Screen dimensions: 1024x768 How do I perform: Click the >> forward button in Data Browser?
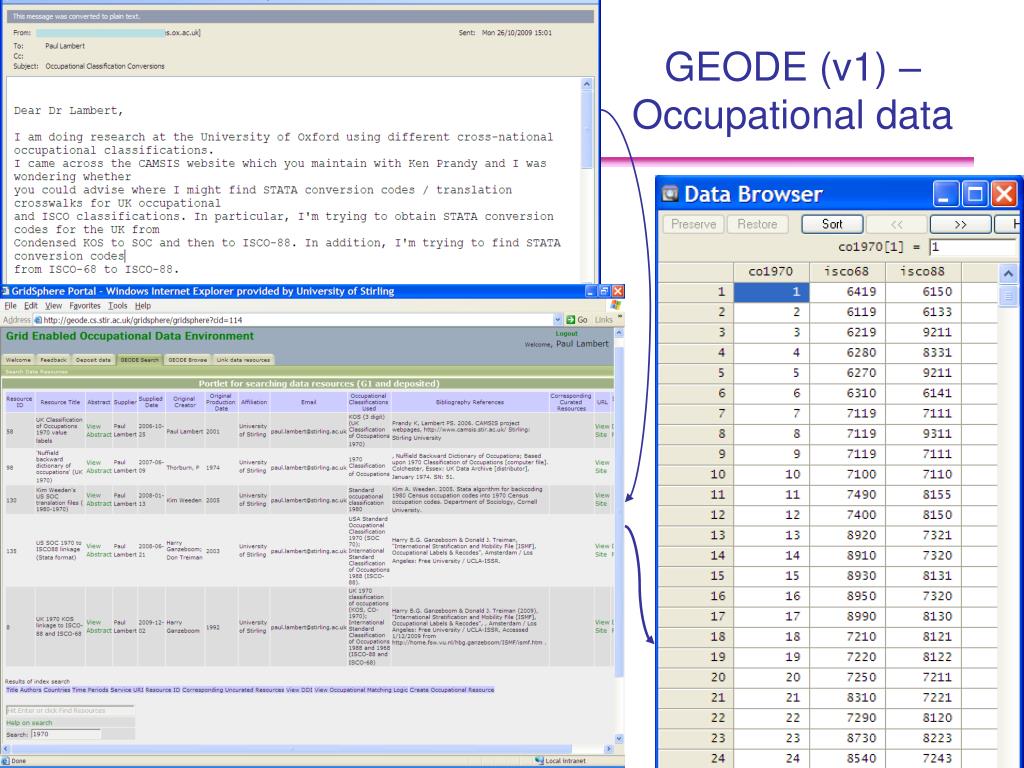(960, 224)
